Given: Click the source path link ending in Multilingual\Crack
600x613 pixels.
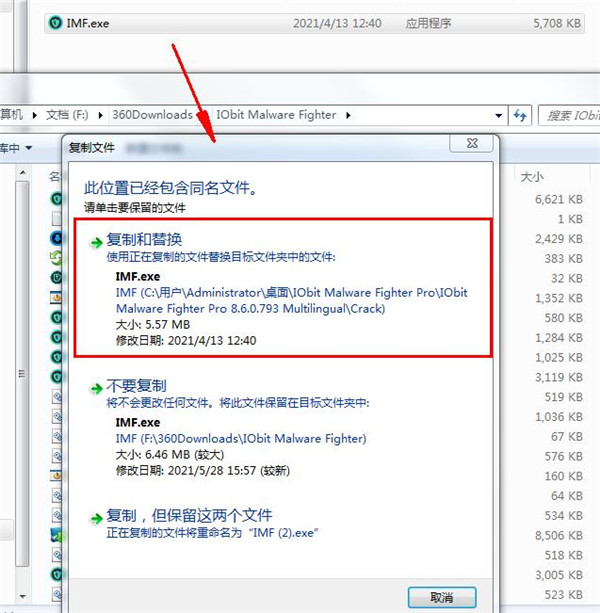Looking at the screenshot, I should pyautogui.click(x=291, y=301).
